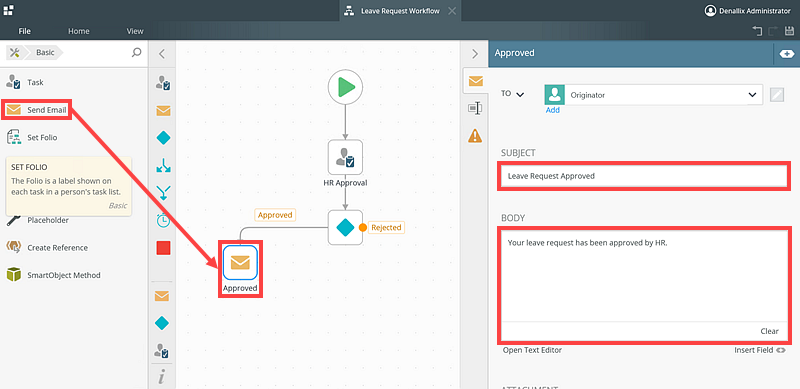Open the View menu
The image size is (800, 389).
[135, 31]
